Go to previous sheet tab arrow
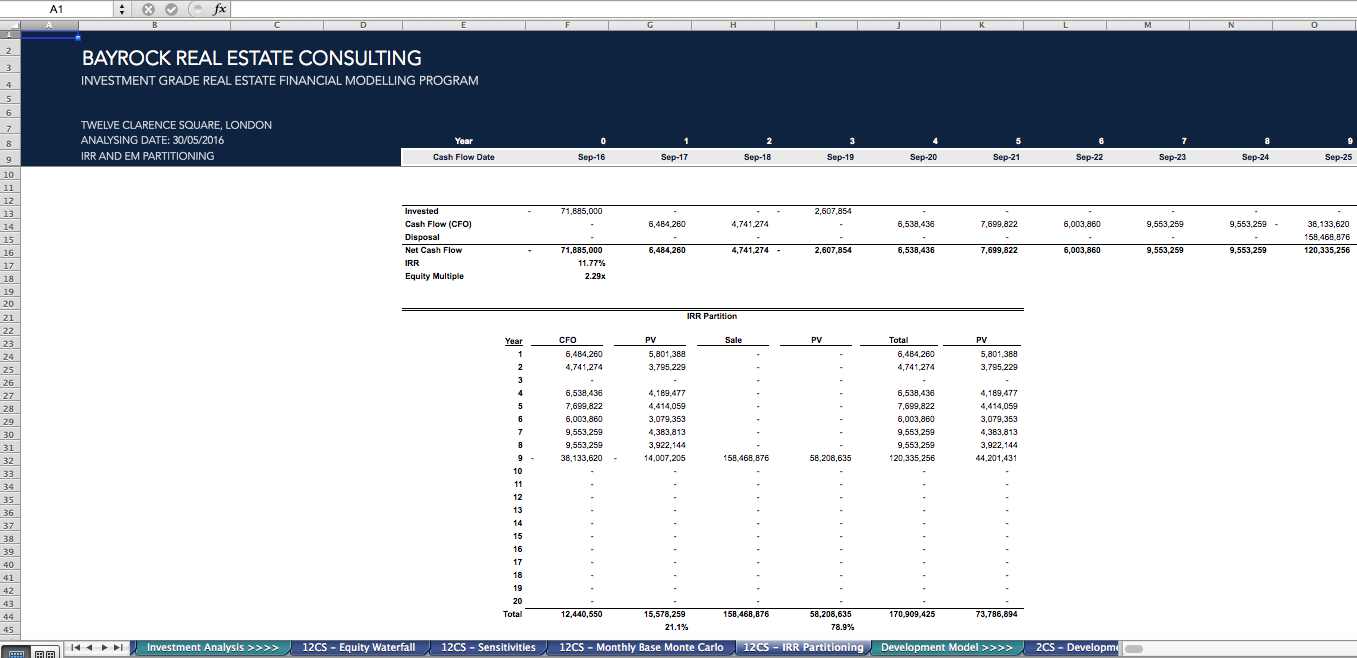The width and height of the screenshot is (1357, 658). [x=90, y=648]
